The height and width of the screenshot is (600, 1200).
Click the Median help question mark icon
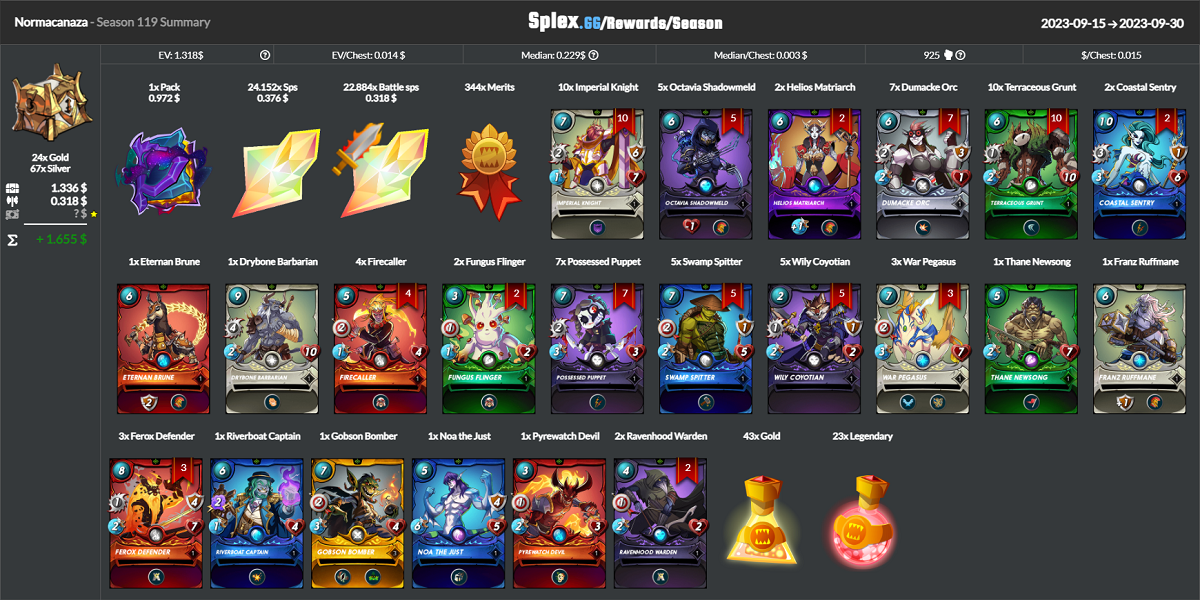pyautogui.click(x=594, y=56)
